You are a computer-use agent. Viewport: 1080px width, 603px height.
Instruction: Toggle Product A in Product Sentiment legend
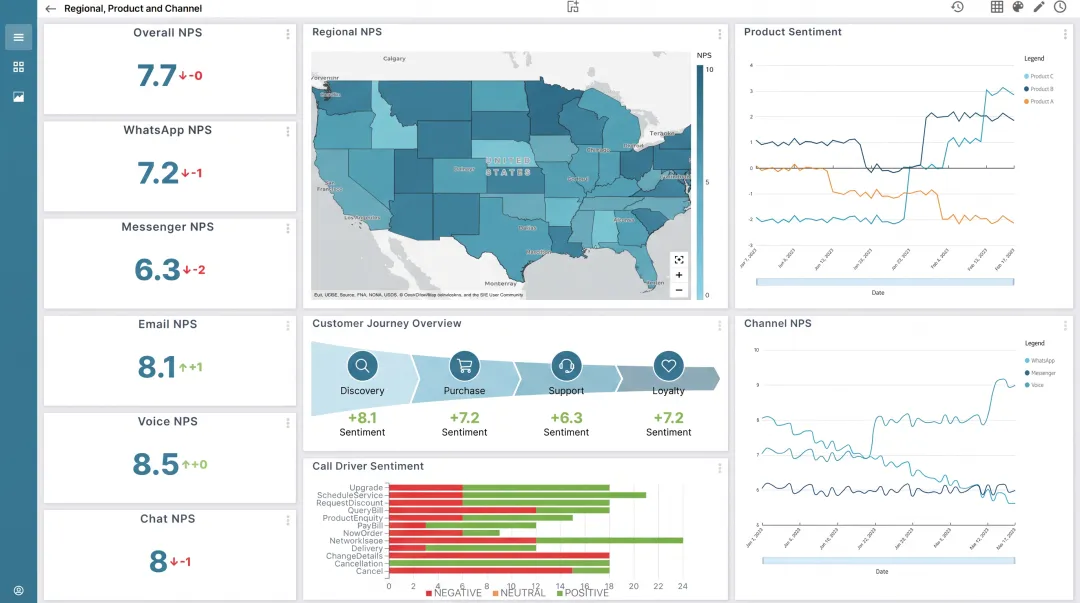[x=1039, y=101]
